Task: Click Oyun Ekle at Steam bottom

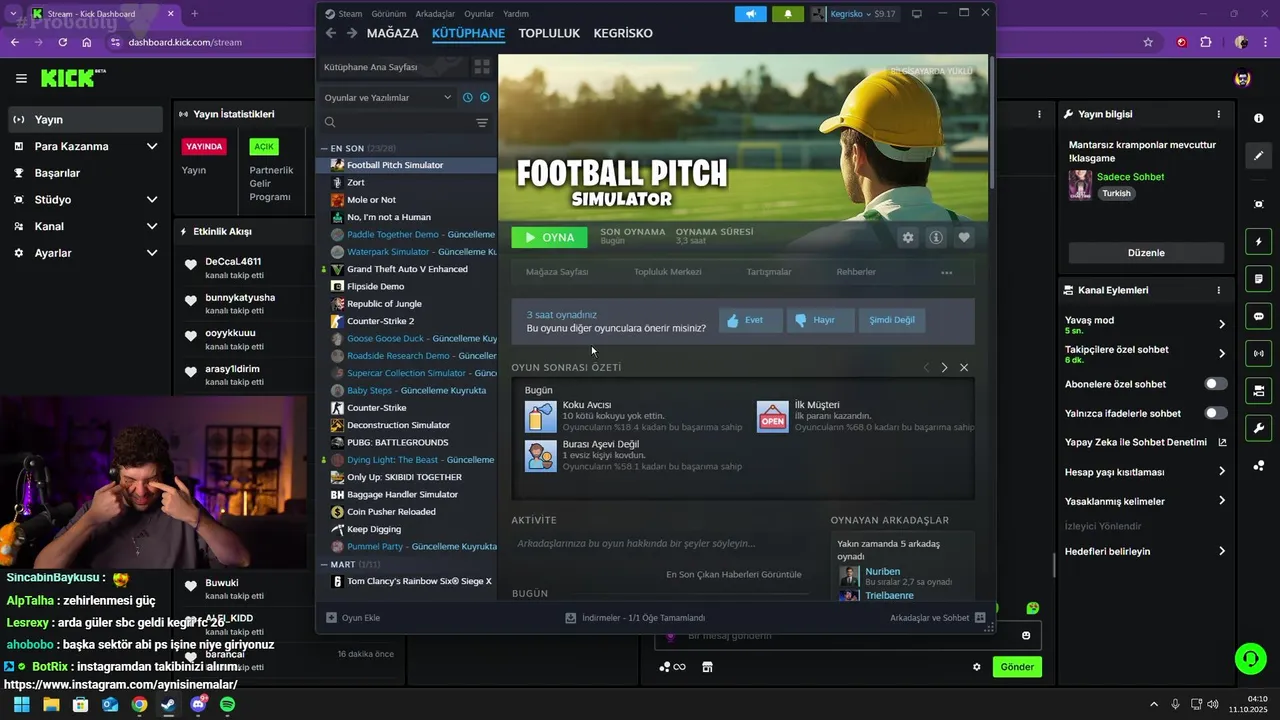Action: (353, 618)
